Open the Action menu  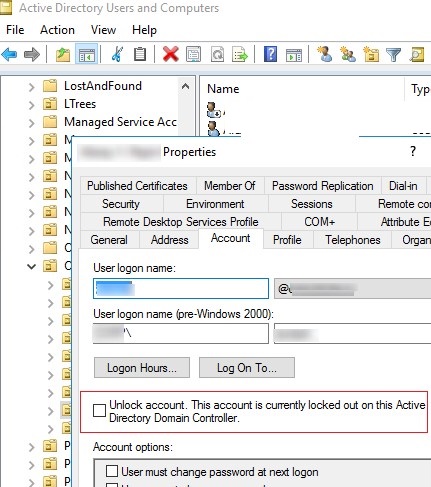pyautogui.click(x=57, y=30)
